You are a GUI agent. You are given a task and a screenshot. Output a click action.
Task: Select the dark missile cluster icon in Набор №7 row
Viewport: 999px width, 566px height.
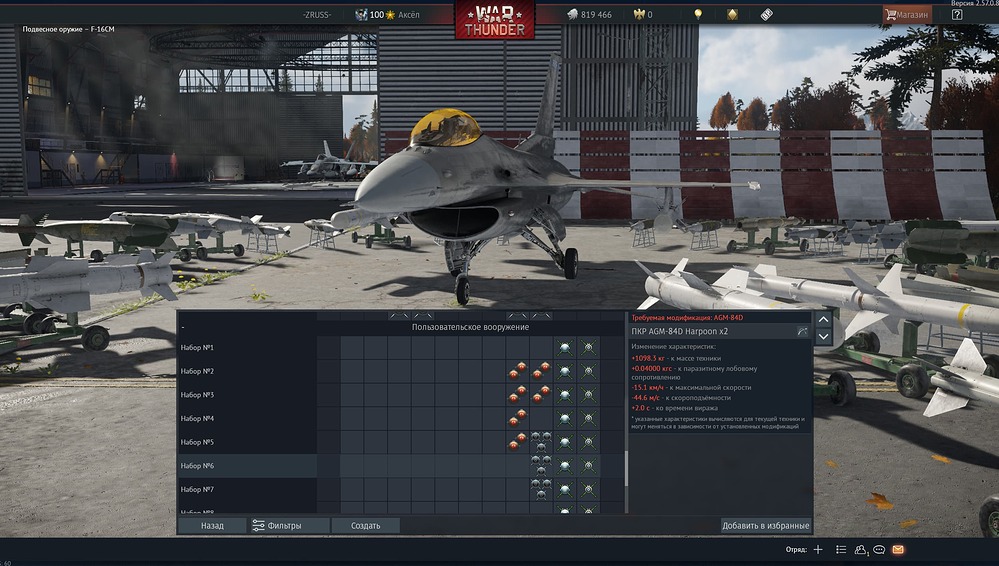pos(541,489)
